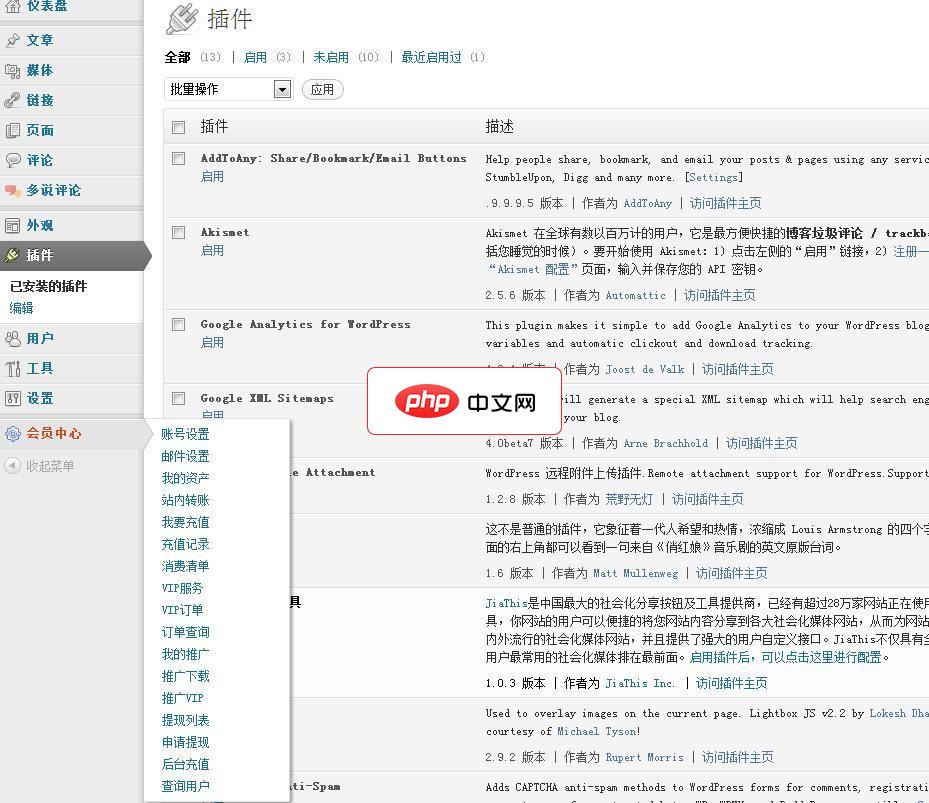Select 我的资产 from the member menu
The width and height of the screenshot is (929, 803).
click(x=185, y=478)
